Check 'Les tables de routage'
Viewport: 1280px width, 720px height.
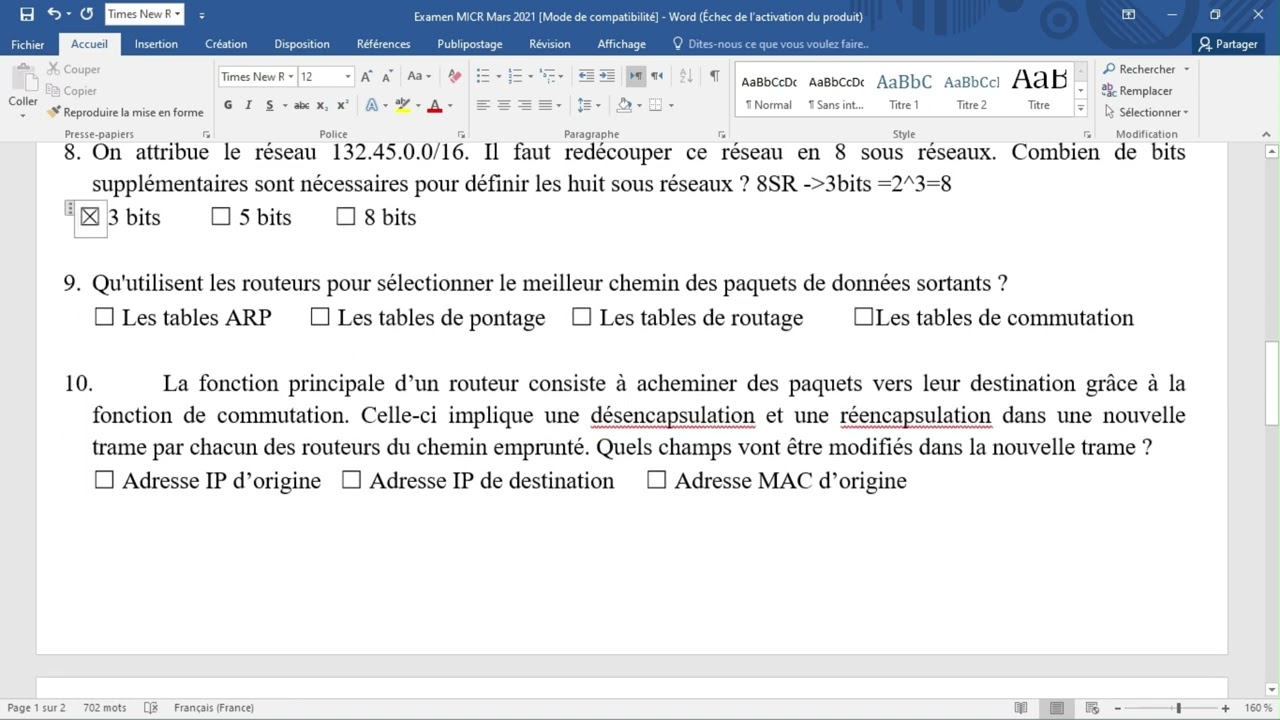click(582, 317)
